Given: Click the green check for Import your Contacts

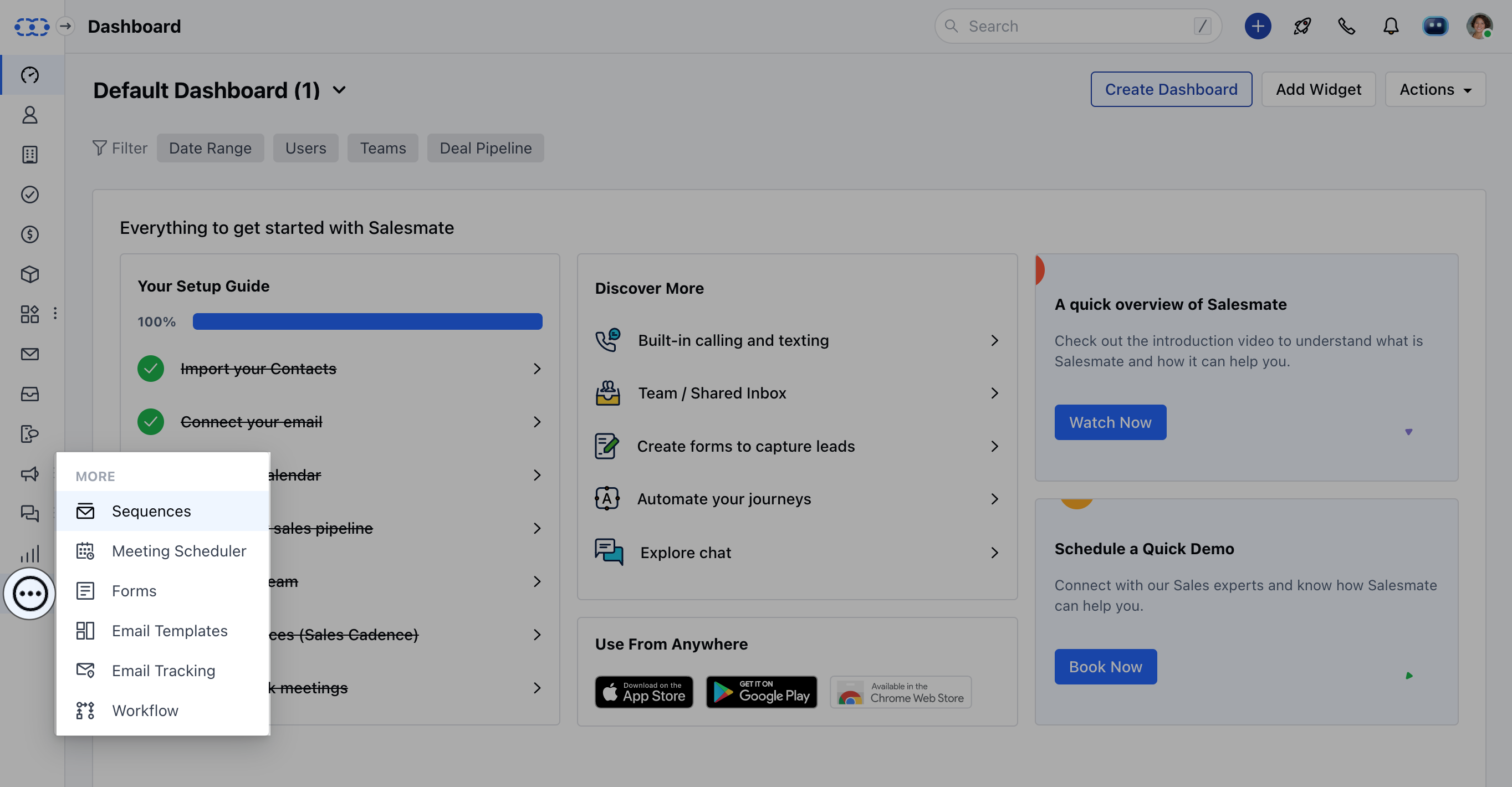Looking at the screenshot, I should point(151,369).
